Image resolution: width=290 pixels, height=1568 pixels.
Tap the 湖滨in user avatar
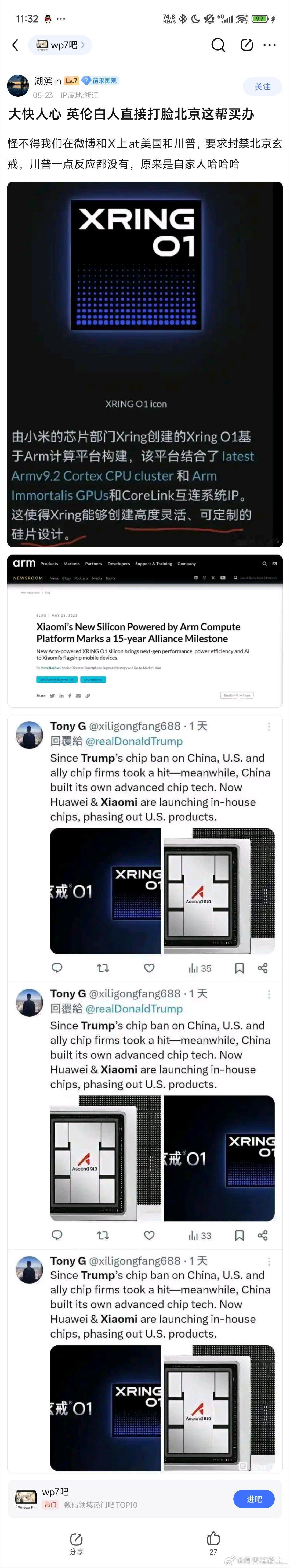coord(18,86)
